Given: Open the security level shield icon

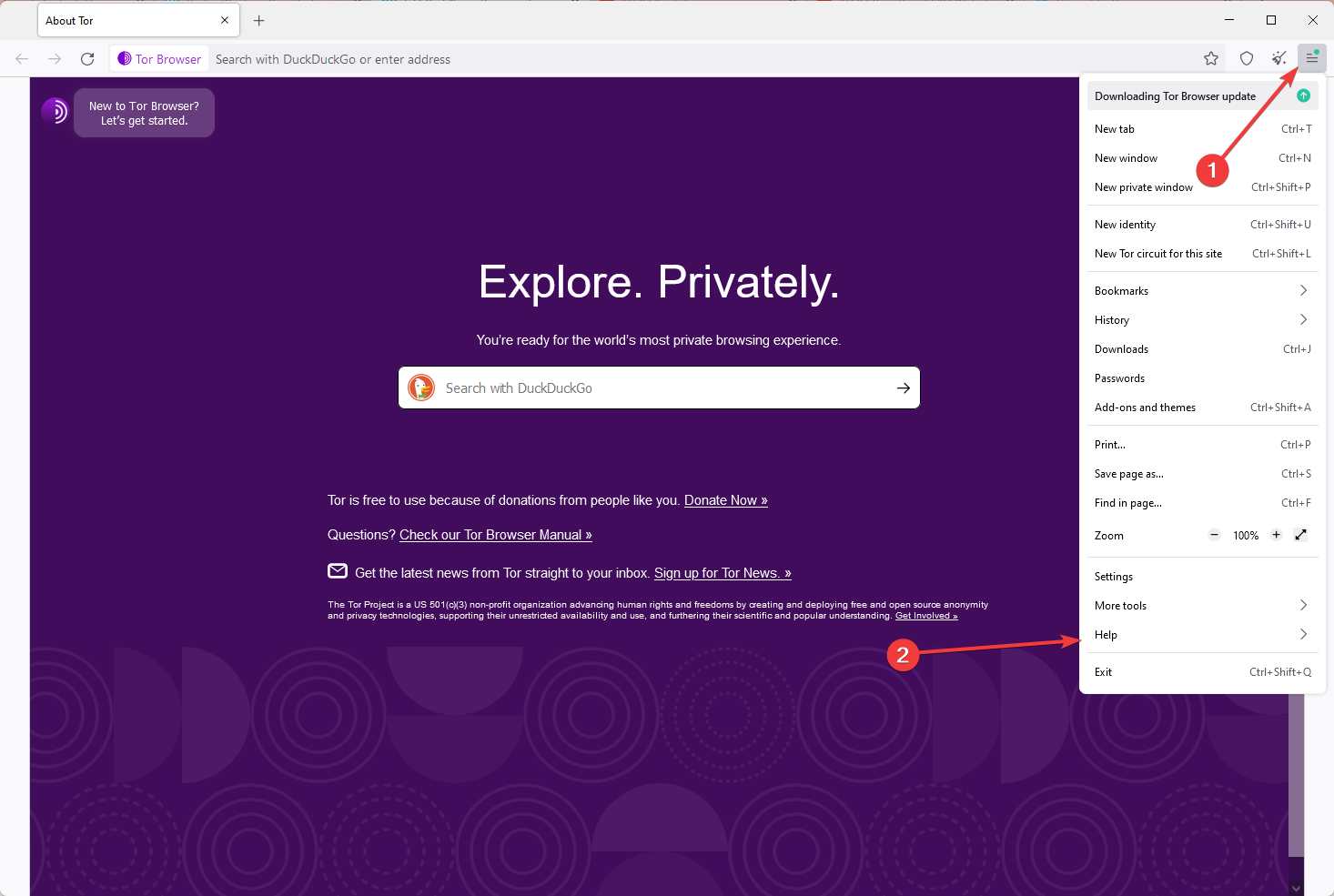Looking at the screenshot, I should coord(1246,58).
